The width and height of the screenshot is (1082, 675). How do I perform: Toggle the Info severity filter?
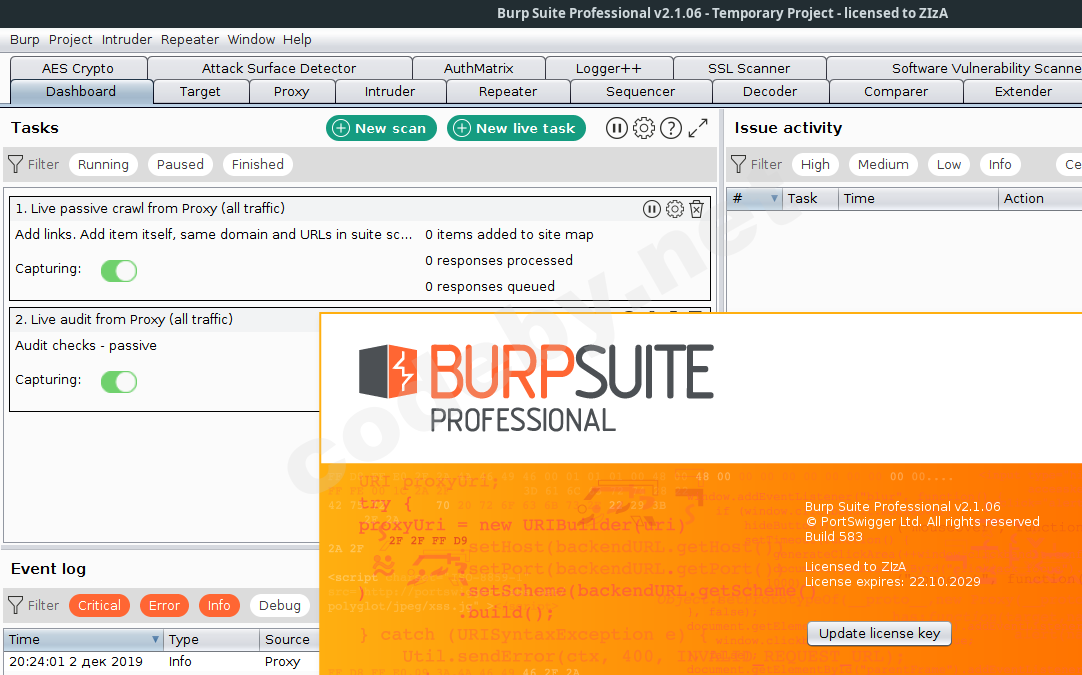coord(1000,164)
